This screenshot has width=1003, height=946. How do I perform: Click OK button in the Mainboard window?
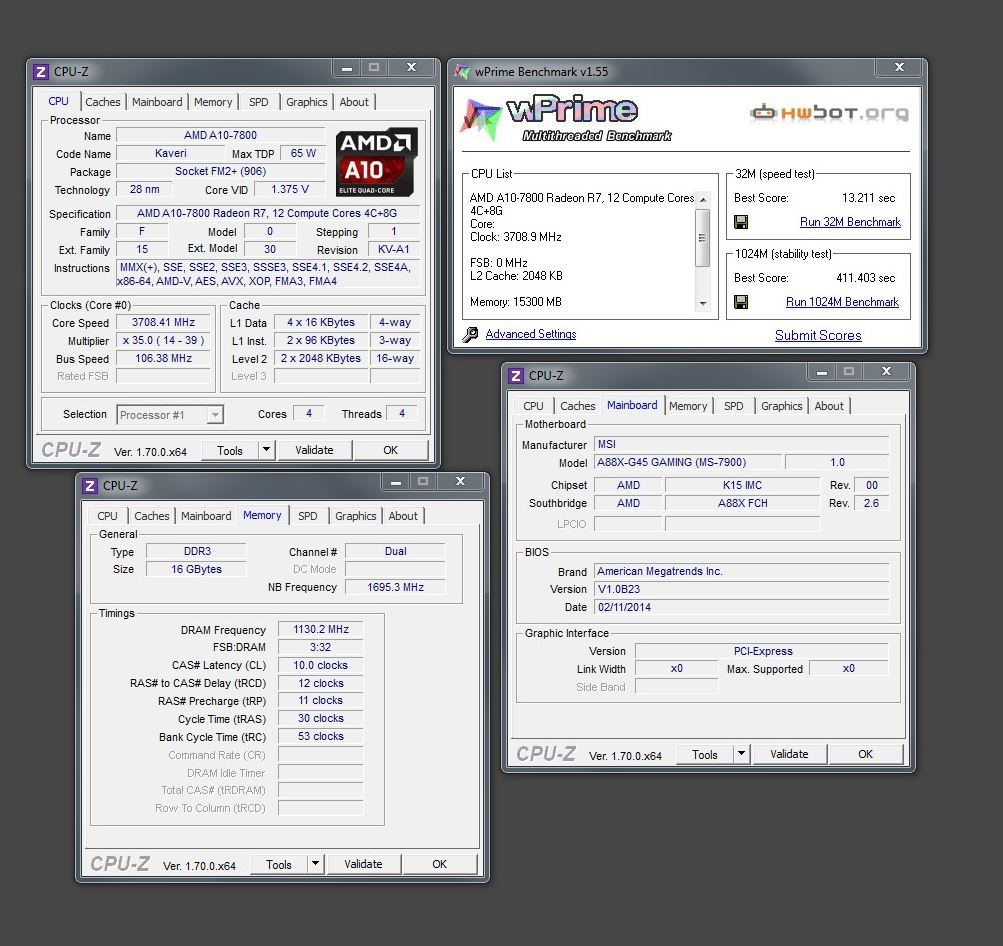[x=865, y=754]
